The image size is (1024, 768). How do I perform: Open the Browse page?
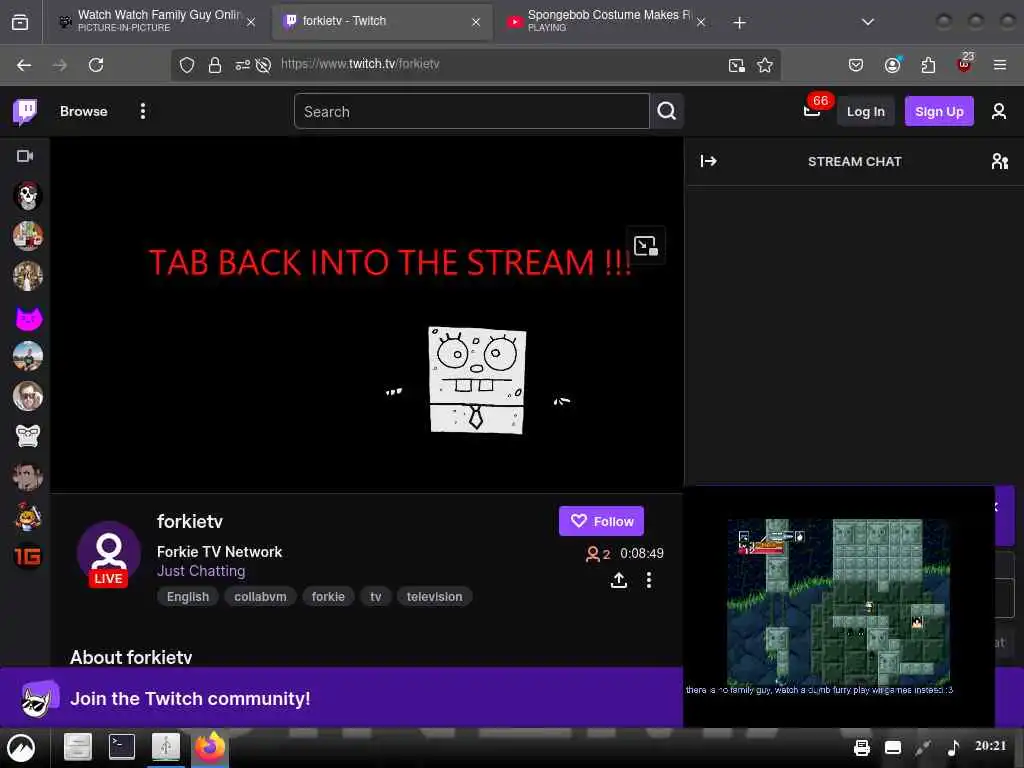coord(84,112)
